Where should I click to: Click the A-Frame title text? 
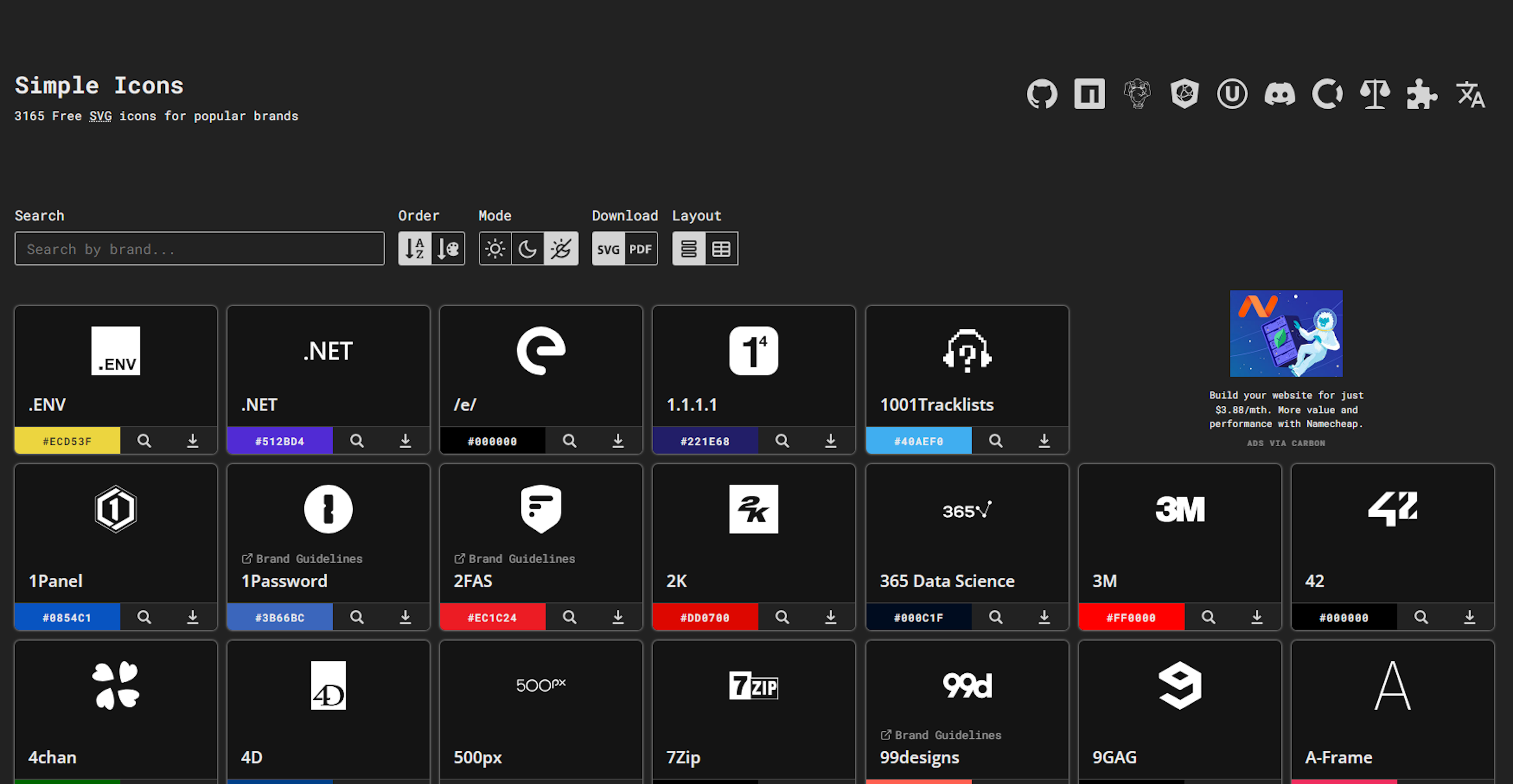click(1338, 757)
